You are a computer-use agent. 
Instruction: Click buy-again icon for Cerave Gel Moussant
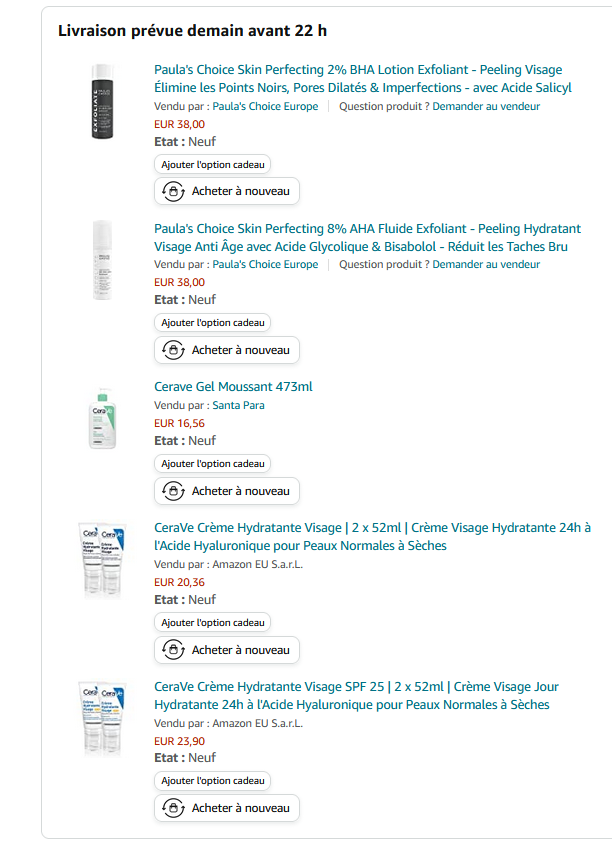pos(173,491)
